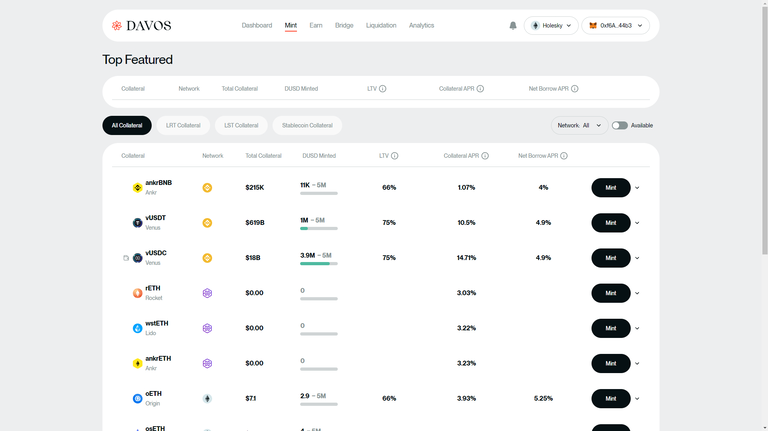Click LTV info icon in collateral table header

(395, 156)
